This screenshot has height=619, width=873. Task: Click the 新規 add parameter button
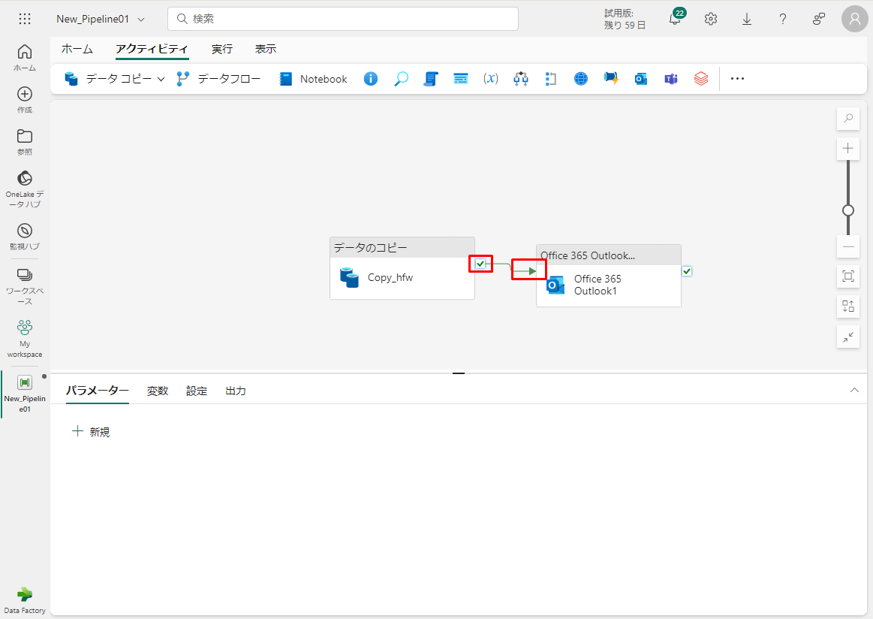coord(91,432)
